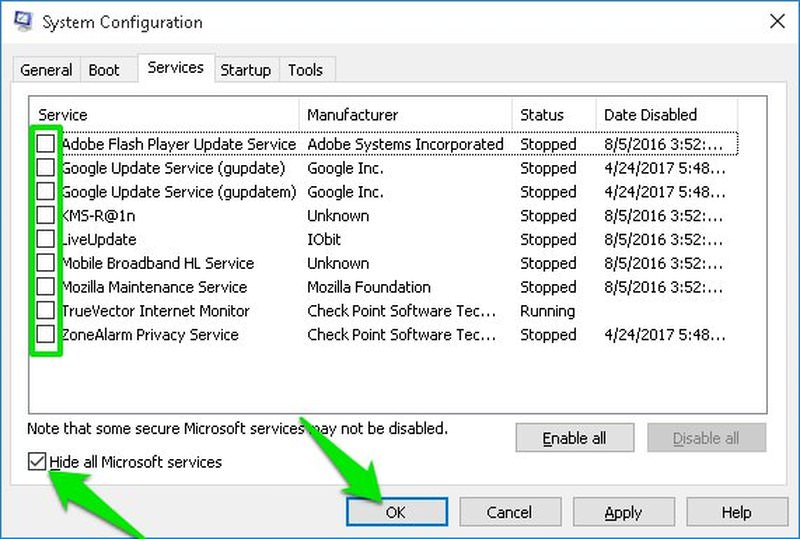Open Help for System Configuration

click(x=736, y=512)
